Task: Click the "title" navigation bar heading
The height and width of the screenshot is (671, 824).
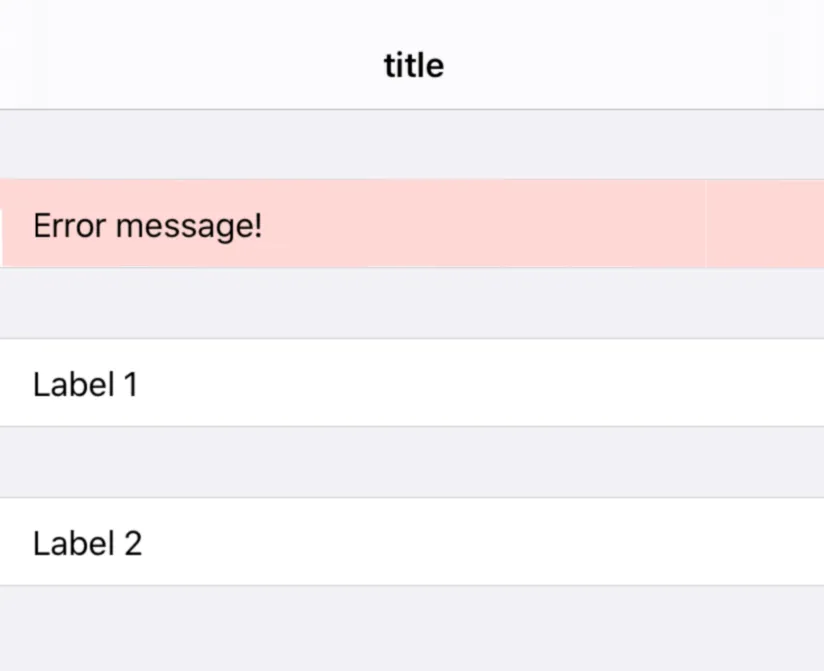Action: click(x=413, y=66)
